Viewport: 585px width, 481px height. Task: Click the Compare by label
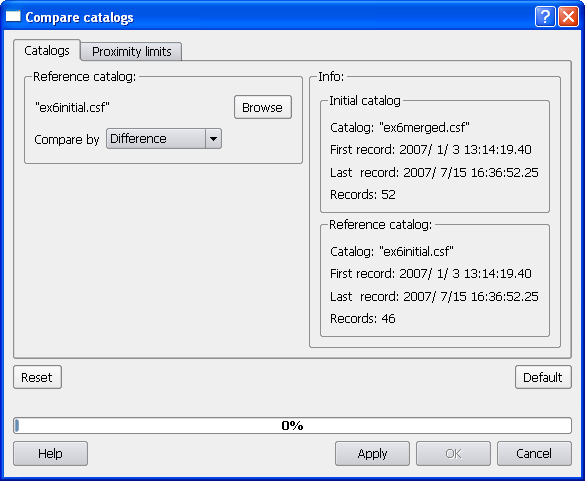(x=67, y=140)
